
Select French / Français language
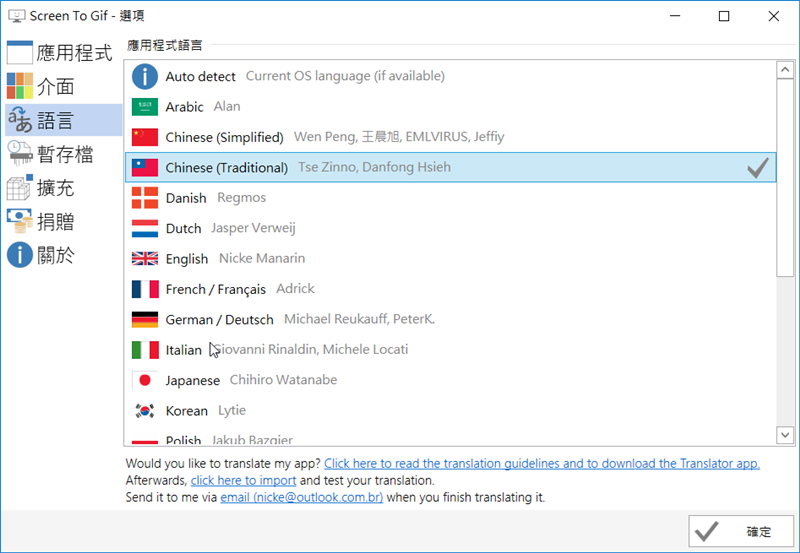(451, 289)
